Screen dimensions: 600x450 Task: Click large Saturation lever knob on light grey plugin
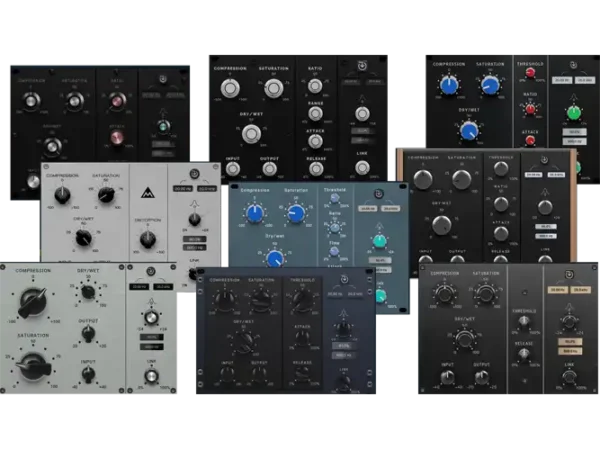pos(34,367)
